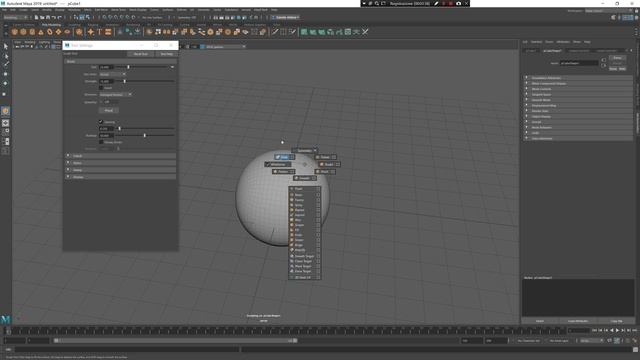Click the Maya logo icon at bottom left

(6, 319)
